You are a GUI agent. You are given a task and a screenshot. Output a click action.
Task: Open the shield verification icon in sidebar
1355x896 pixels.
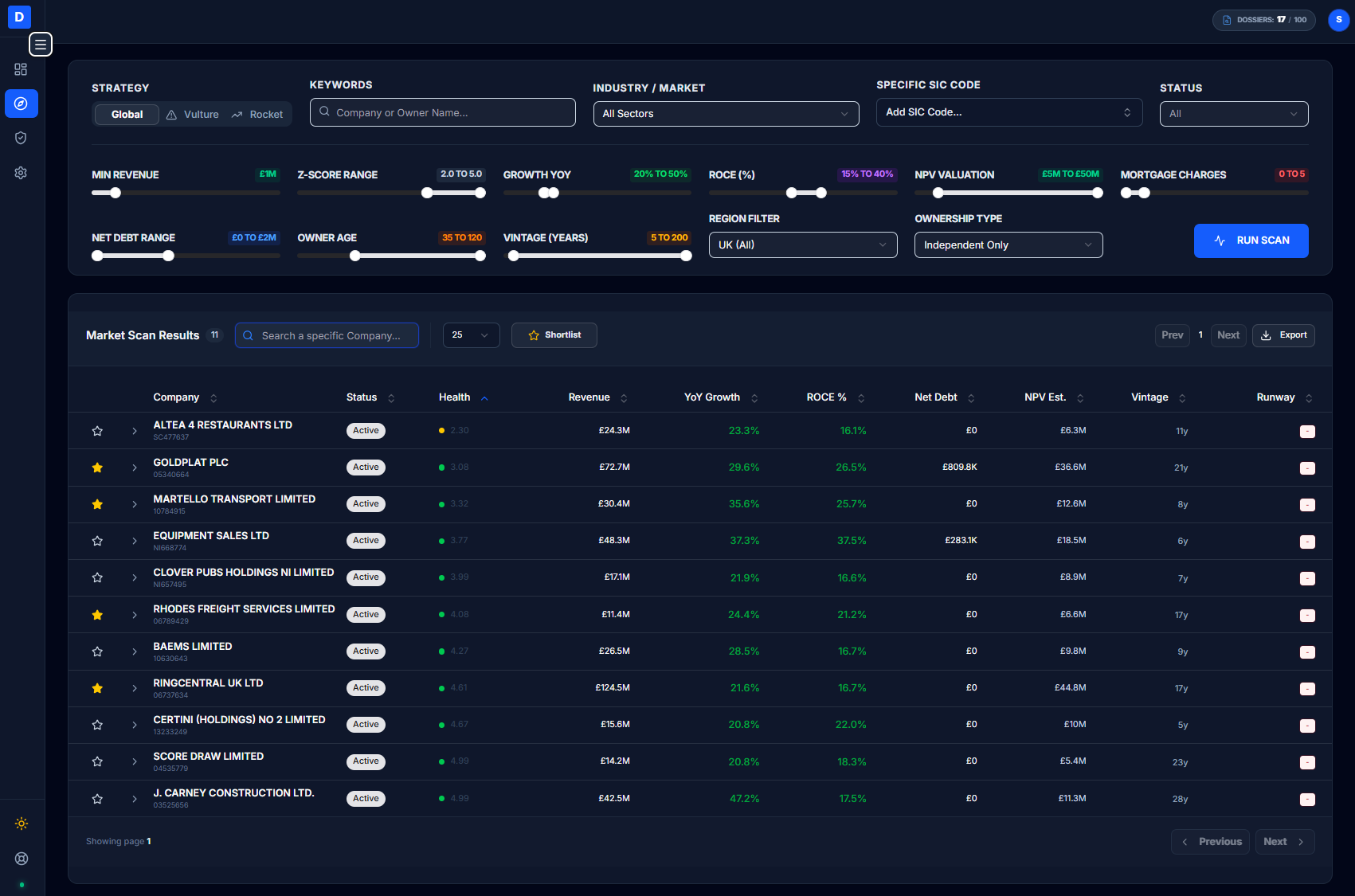pos(21,137)
